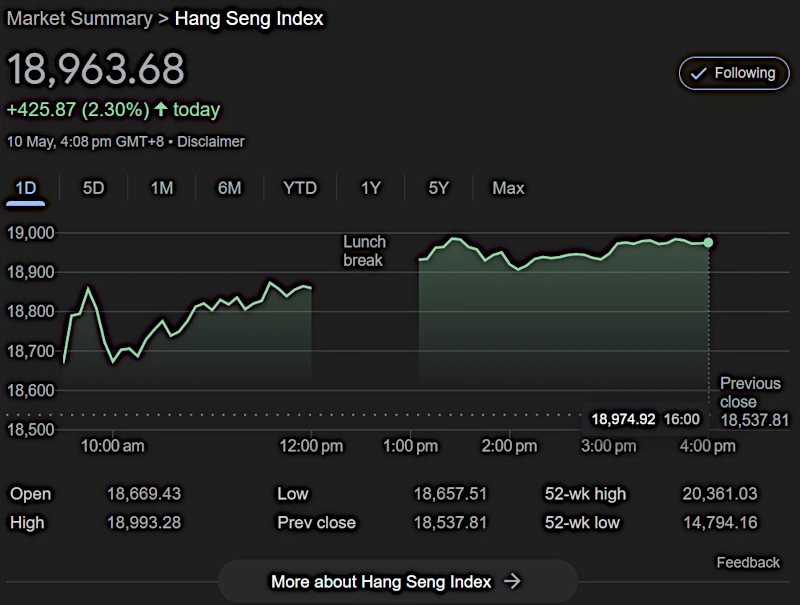800x605 pixels.
Task: Click the Feedback link
Action: coord(748,563)
